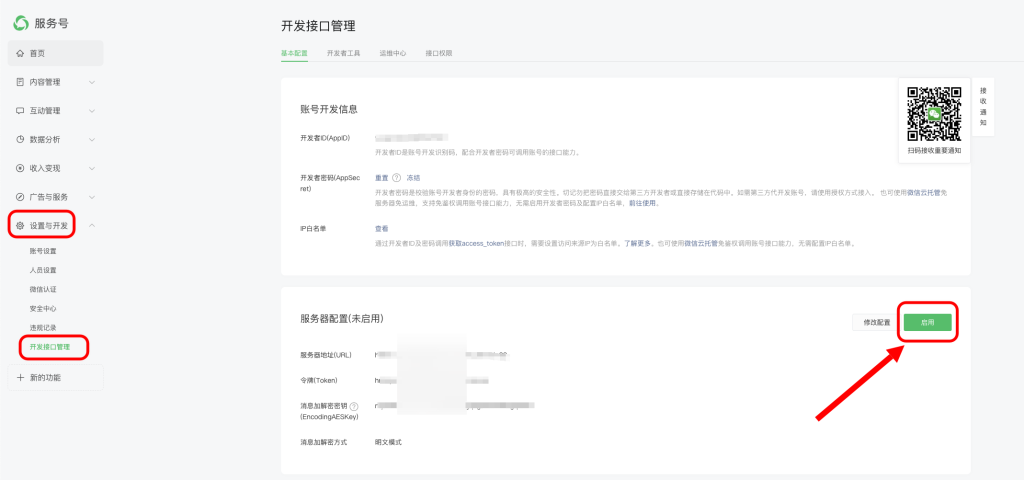Viewport: 1024px width, 480px height.
Task: Expand the 数据分析 section arrow
Action: [92, 139]
